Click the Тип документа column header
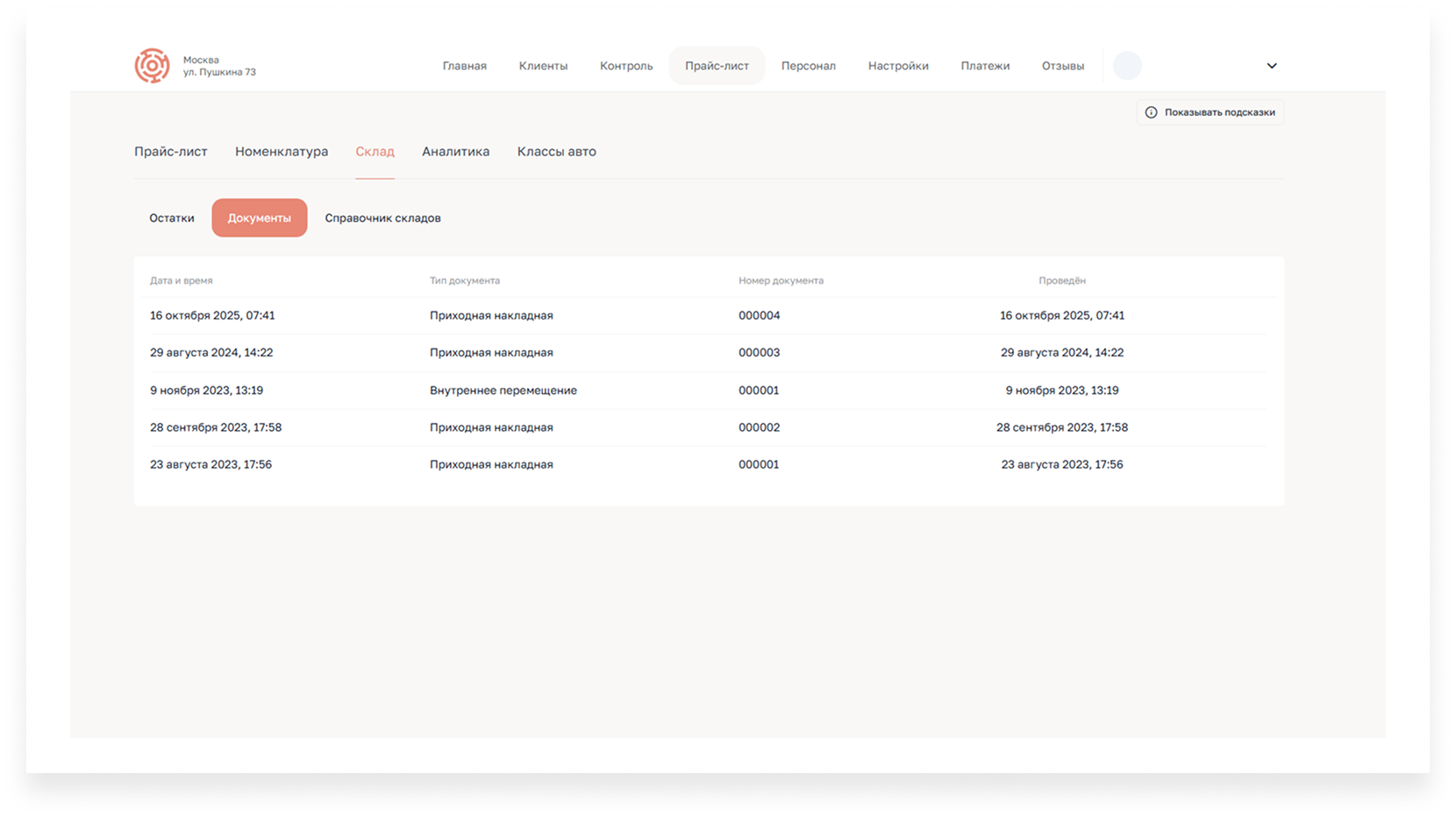Screen dimensions: 1456x817 (x=464, y=281)
